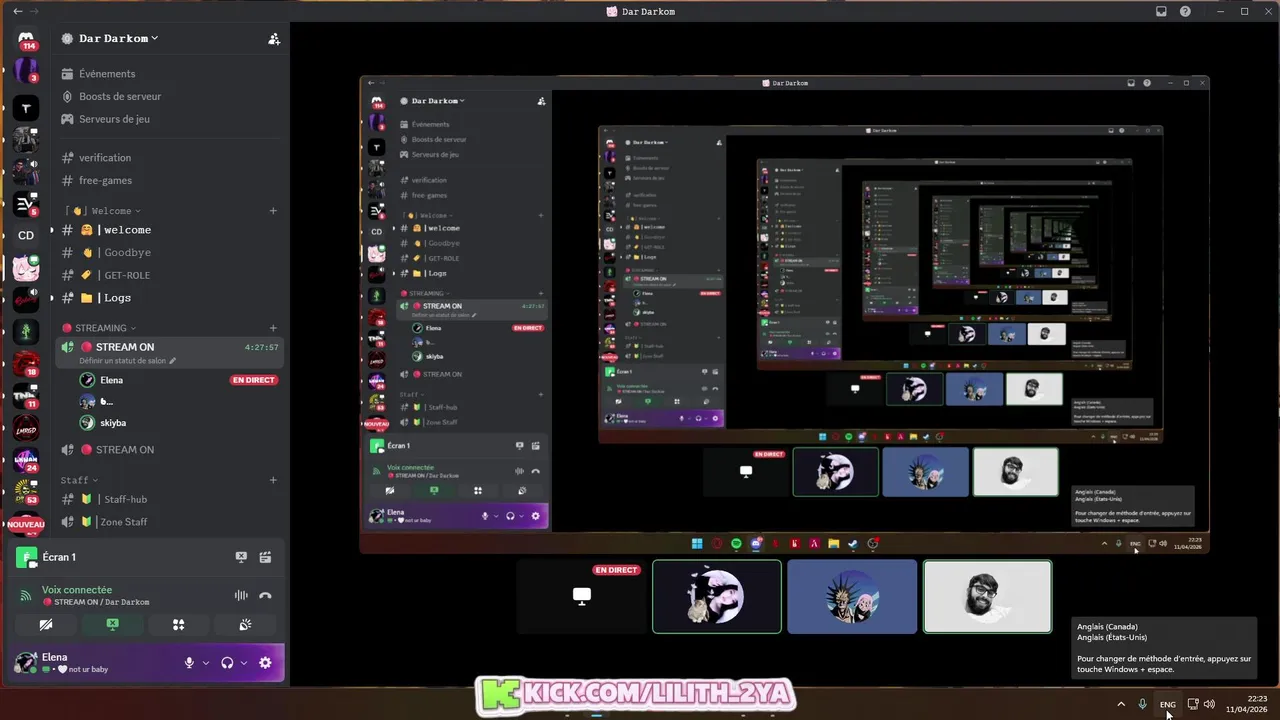1280x720 pixels.
Task: Disconnect from voice with the hang-up icon
Action: pos(265,595)
